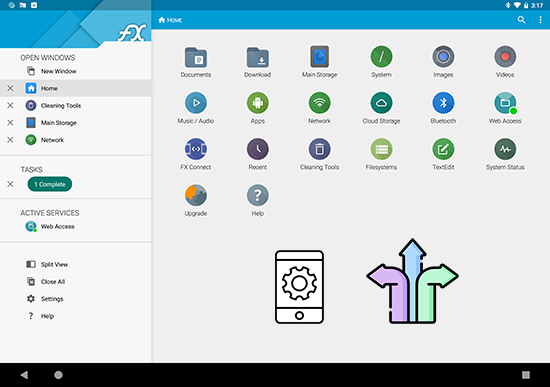
Task: Tap the Android recents button
Action: click(x=526, y=375)
